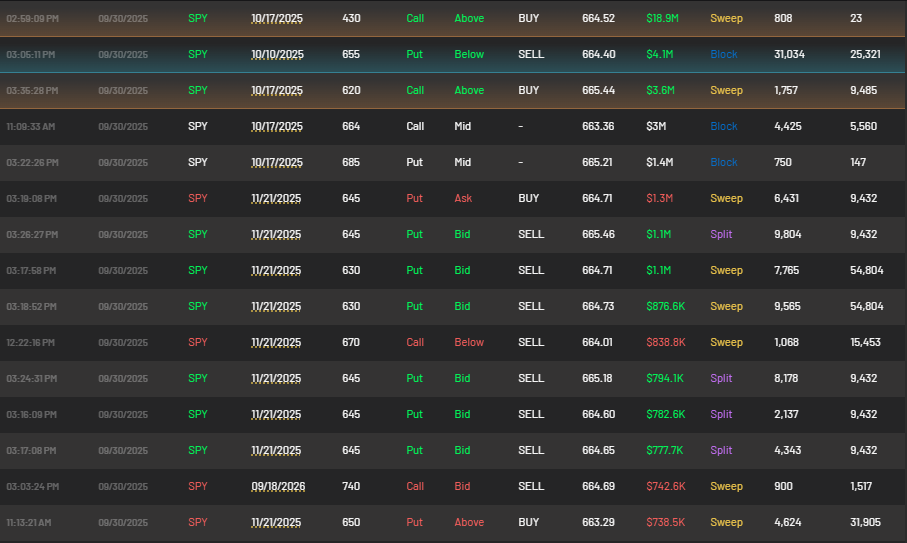Select the timestamp 03:17:08 PM
Viewport: 907px width, 543px height.
pos(31,450)
